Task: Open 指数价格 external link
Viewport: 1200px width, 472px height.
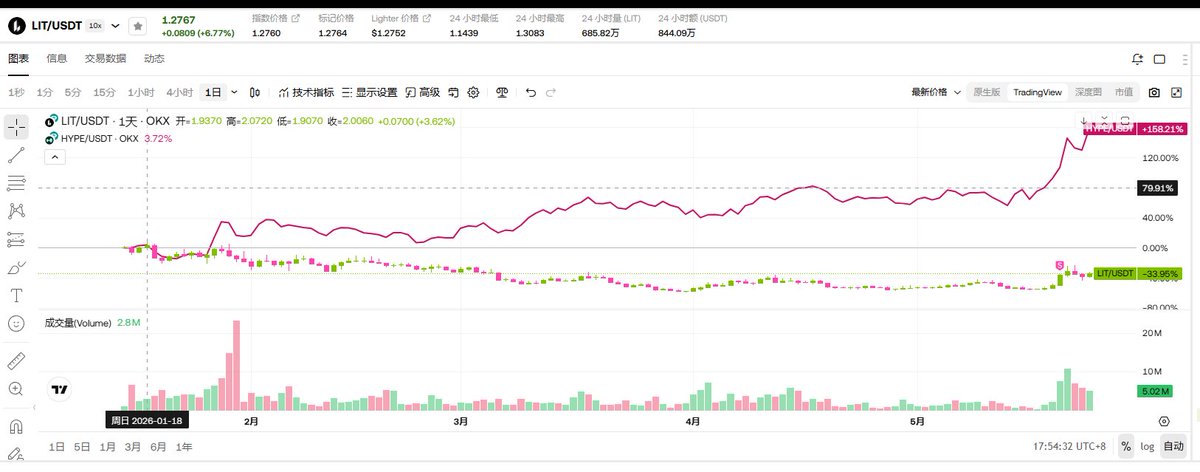Action: tap(295, 18)
